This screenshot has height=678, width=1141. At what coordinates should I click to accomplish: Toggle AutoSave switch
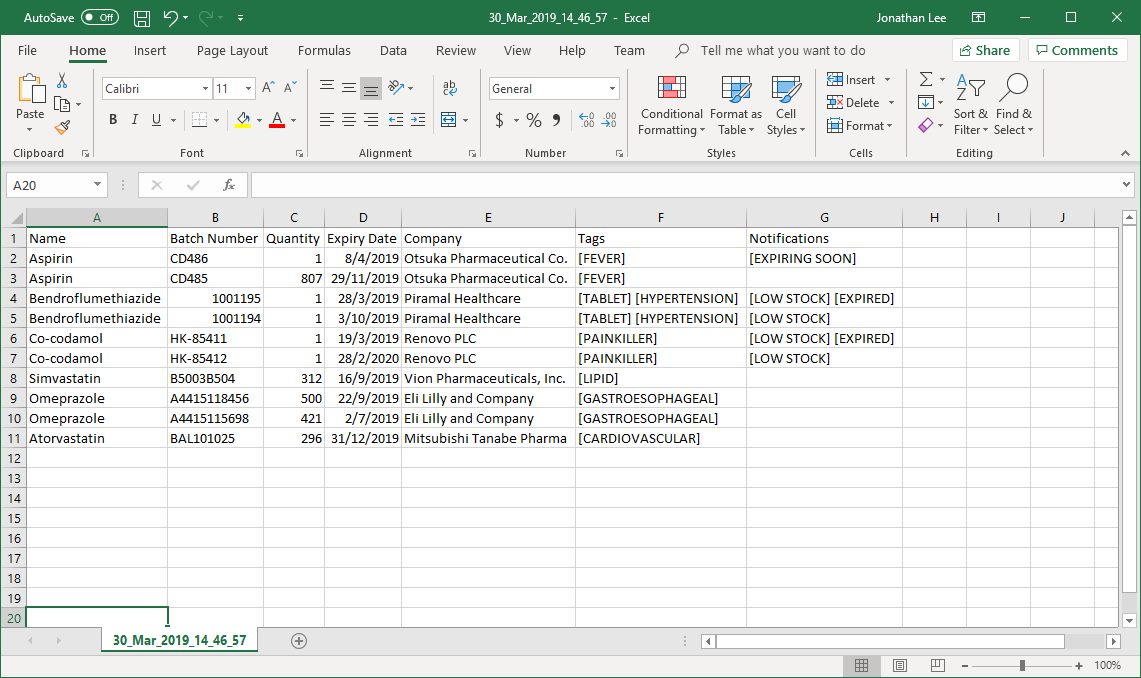pos(100,17)
